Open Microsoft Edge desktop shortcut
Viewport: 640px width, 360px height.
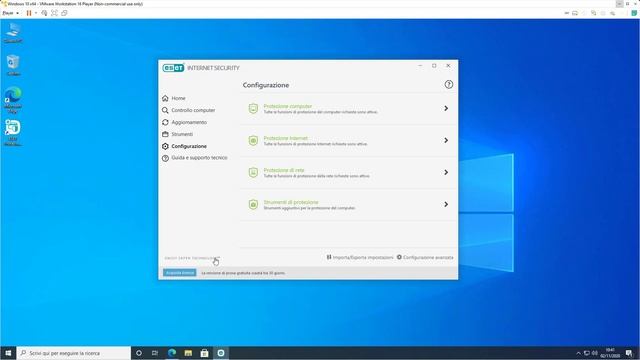coord(13,100)
